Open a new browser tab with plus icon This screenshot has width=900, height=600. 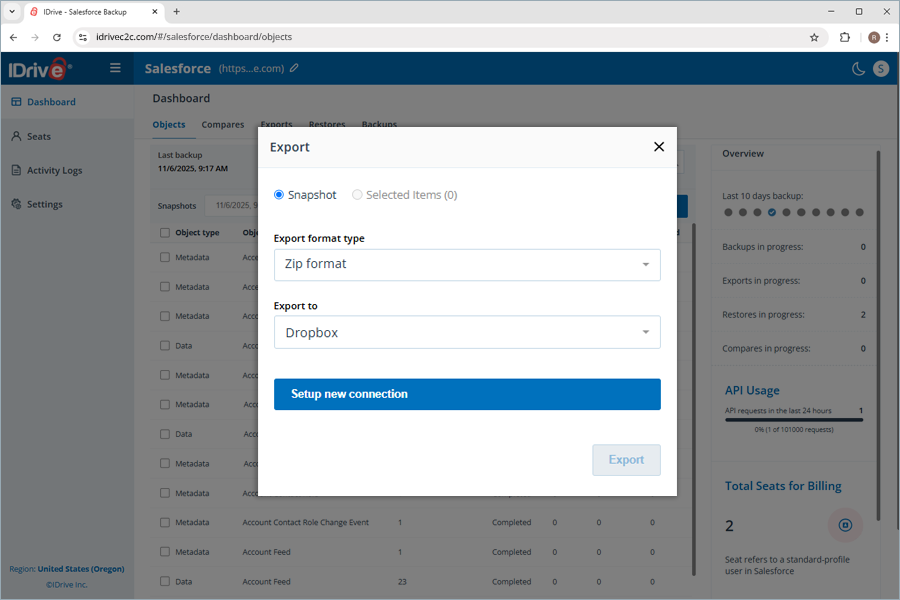click(177, 11)
